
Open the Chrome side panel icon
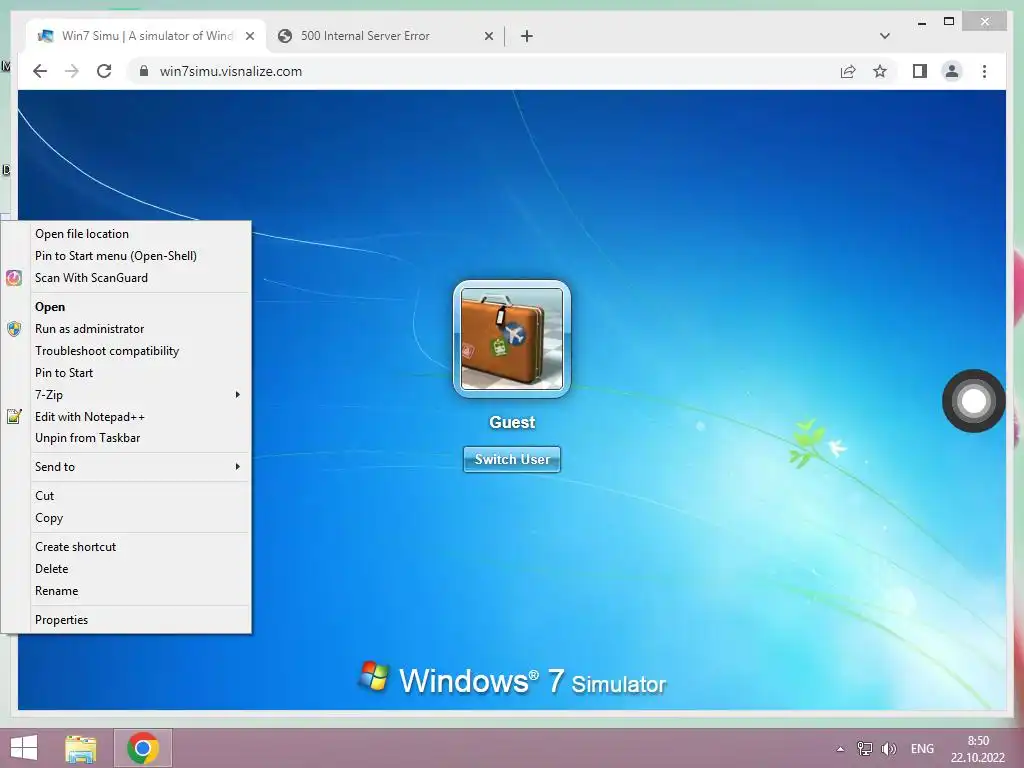pyautogui.click(x=920, y=71)
